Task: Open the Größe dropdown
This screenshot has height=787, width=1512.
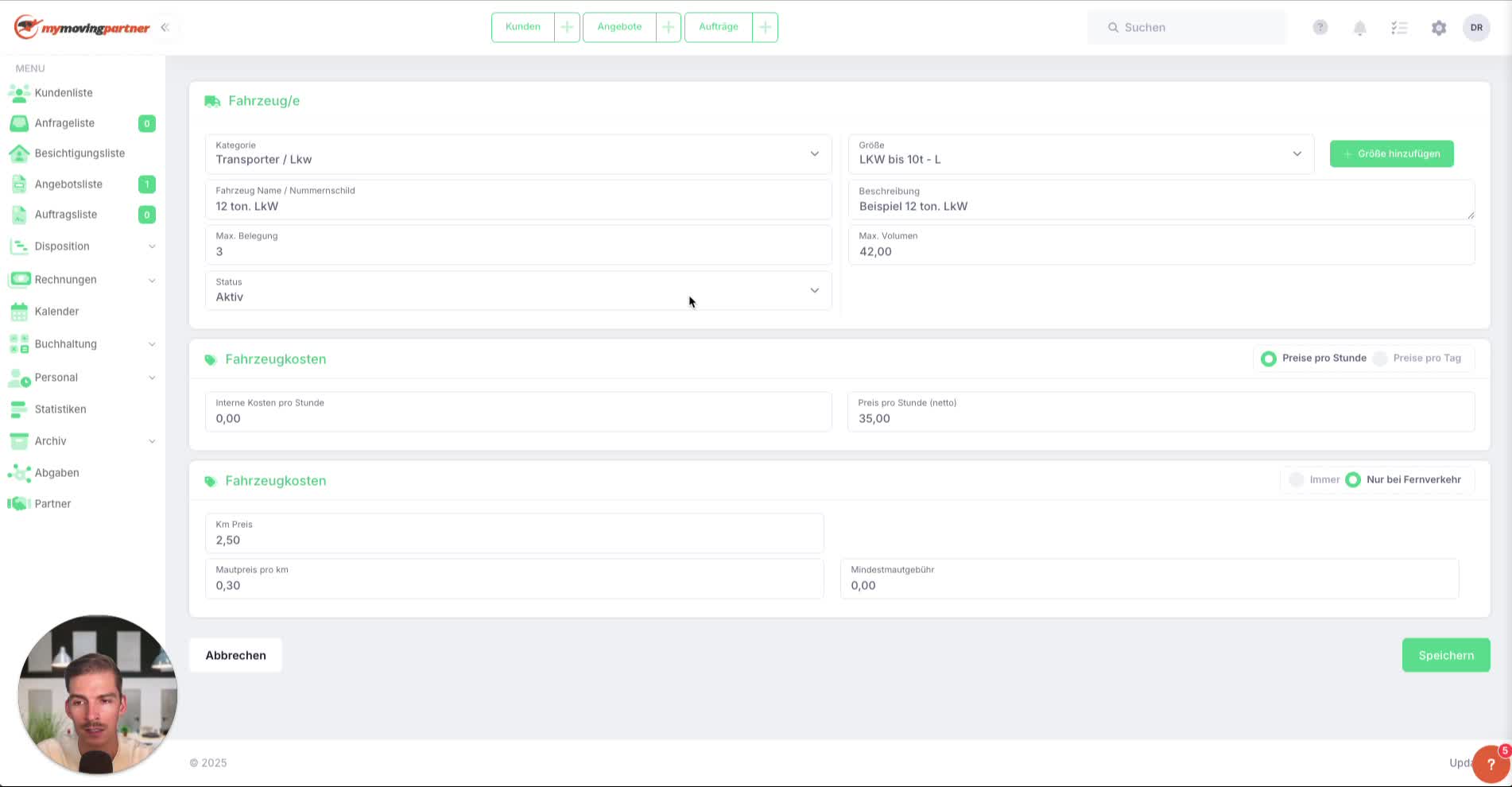Action: coord(1081,153)
